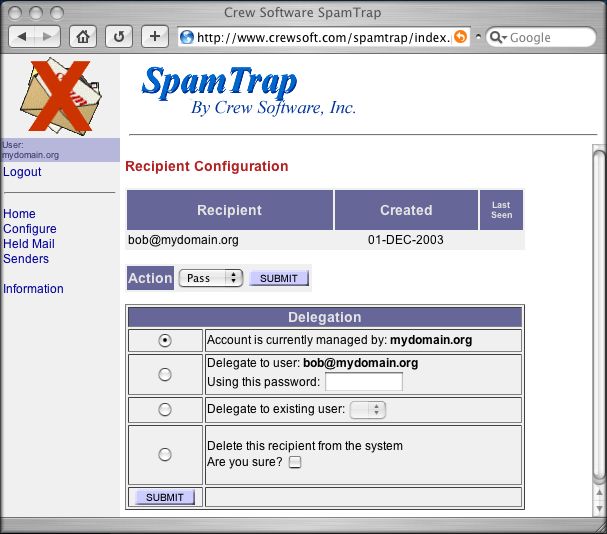This screenshot has width=607, height=534.
Task: Open the Configure sidebar link
Action: pyautogui.click(x=30, y=228)
